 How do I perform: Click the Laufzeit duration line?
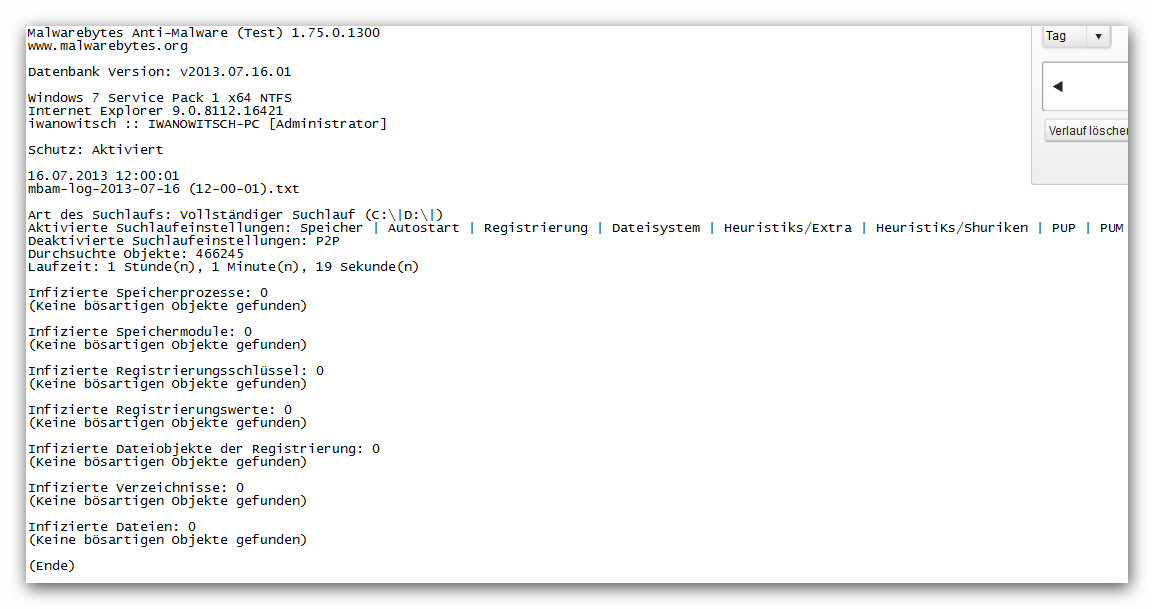coord(223,267)
